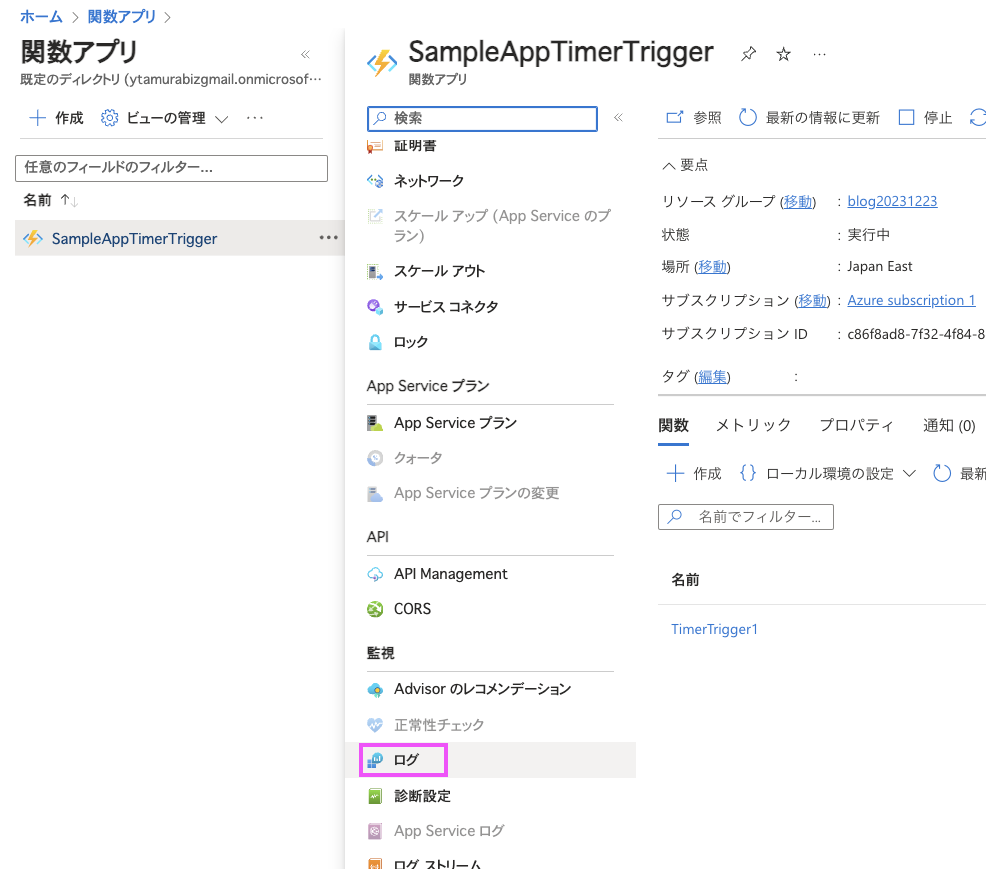Click 編集 link for タグ
The height and width of the screenshot is (869, 986).
pyautogui.click(x=712, y=377)
